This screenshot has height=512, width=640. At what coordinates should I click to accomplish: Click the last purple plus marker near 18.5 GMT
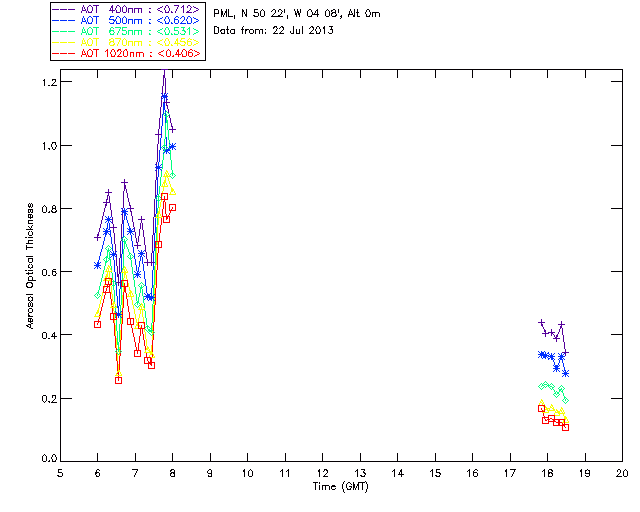(x=565, y=352)
